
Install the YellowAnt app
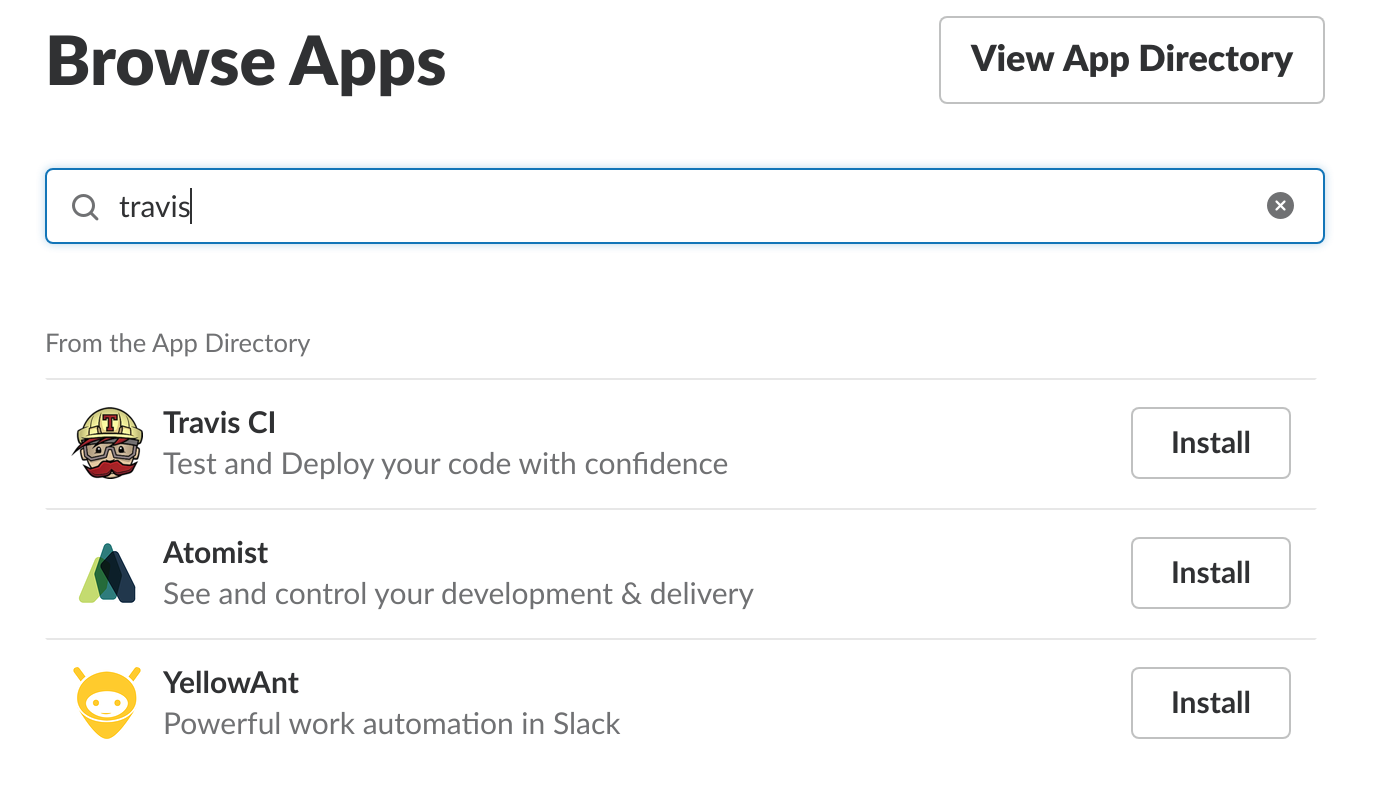click(1210, 702)
